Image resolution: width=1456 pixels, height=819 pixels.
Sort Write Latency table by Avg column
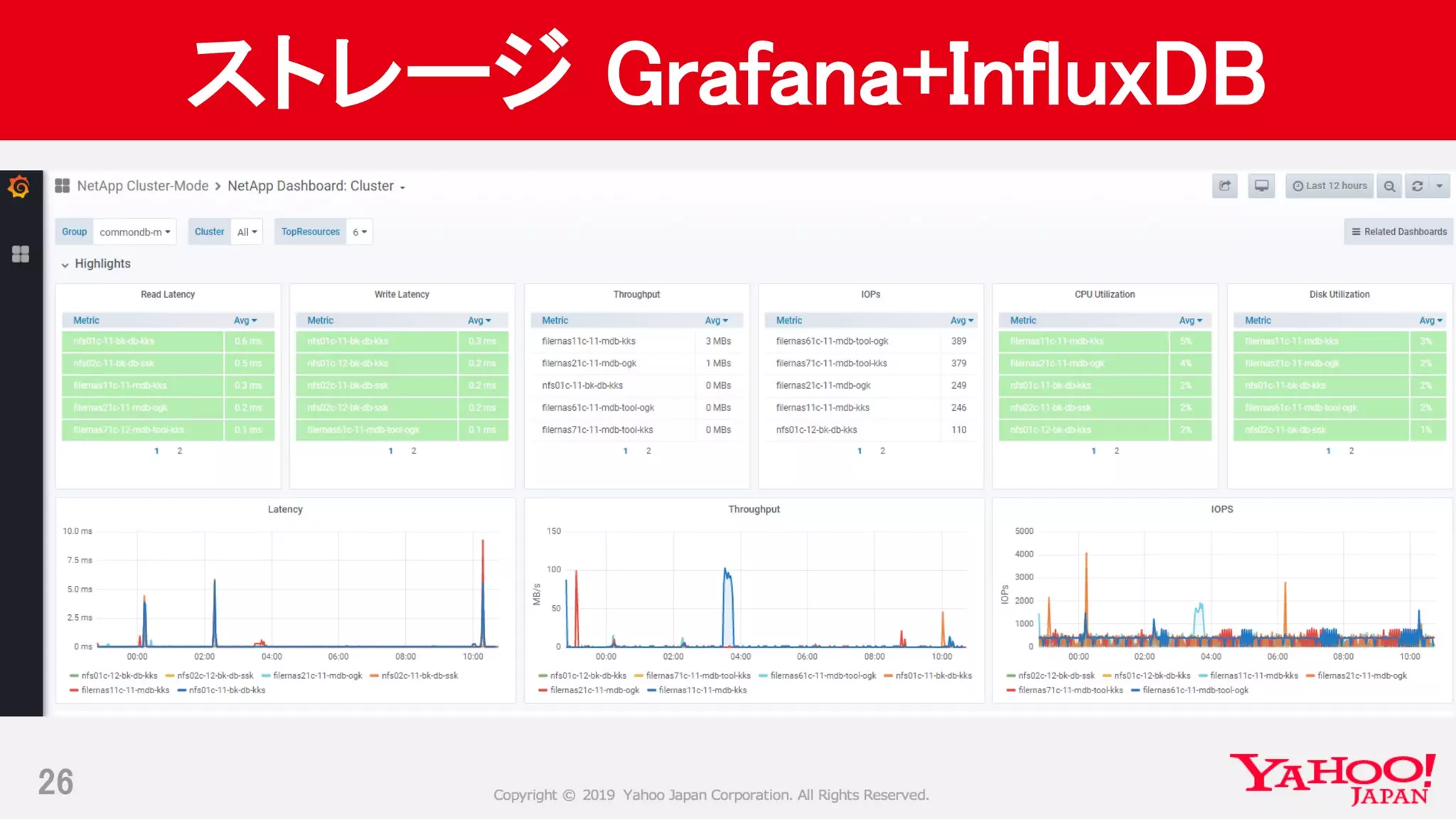479,321
